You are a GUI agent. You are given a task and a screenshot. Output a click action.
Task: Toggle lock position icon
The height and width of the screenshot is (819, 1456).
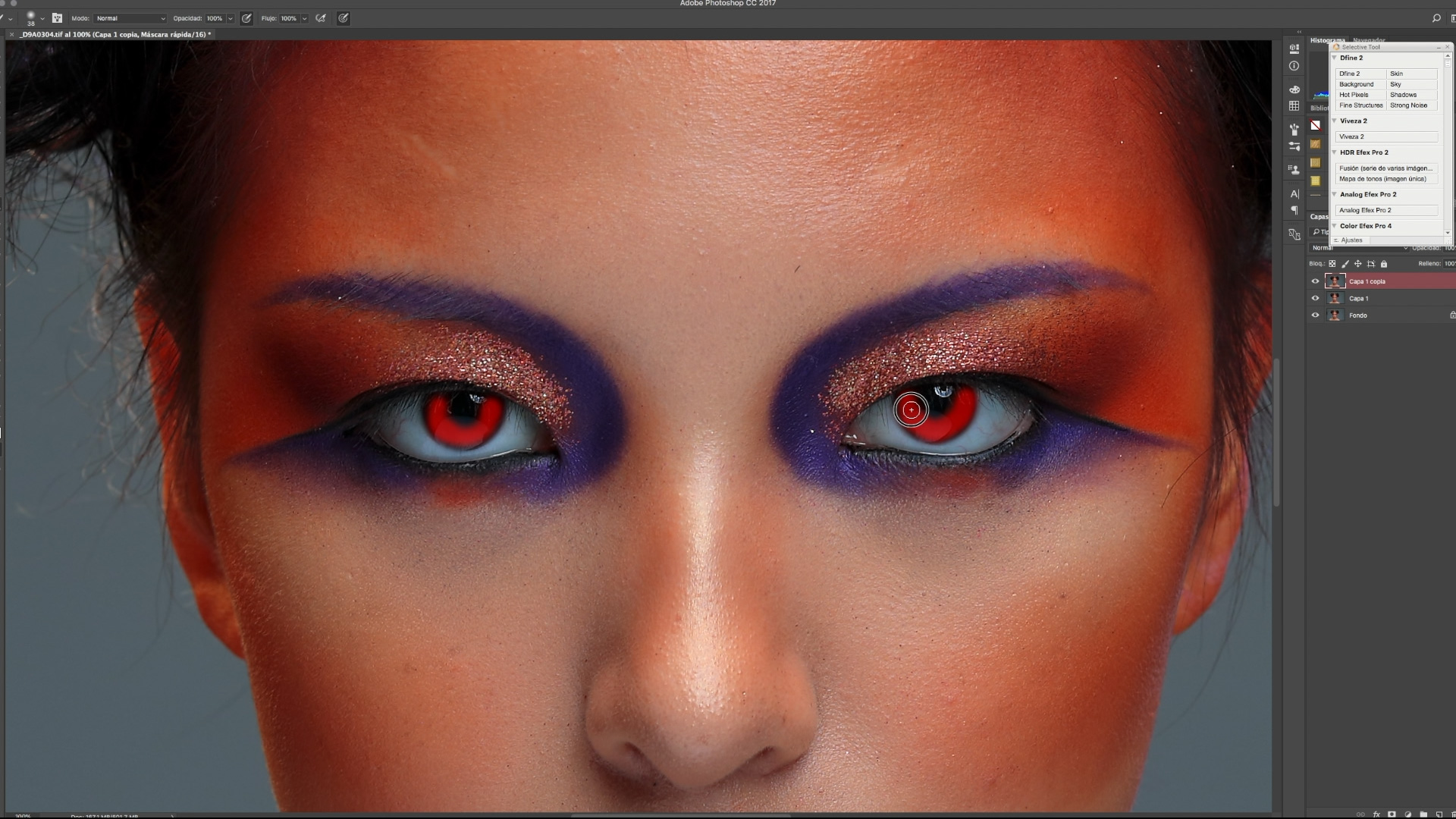pyautogui.click(x=1357, y=264)
